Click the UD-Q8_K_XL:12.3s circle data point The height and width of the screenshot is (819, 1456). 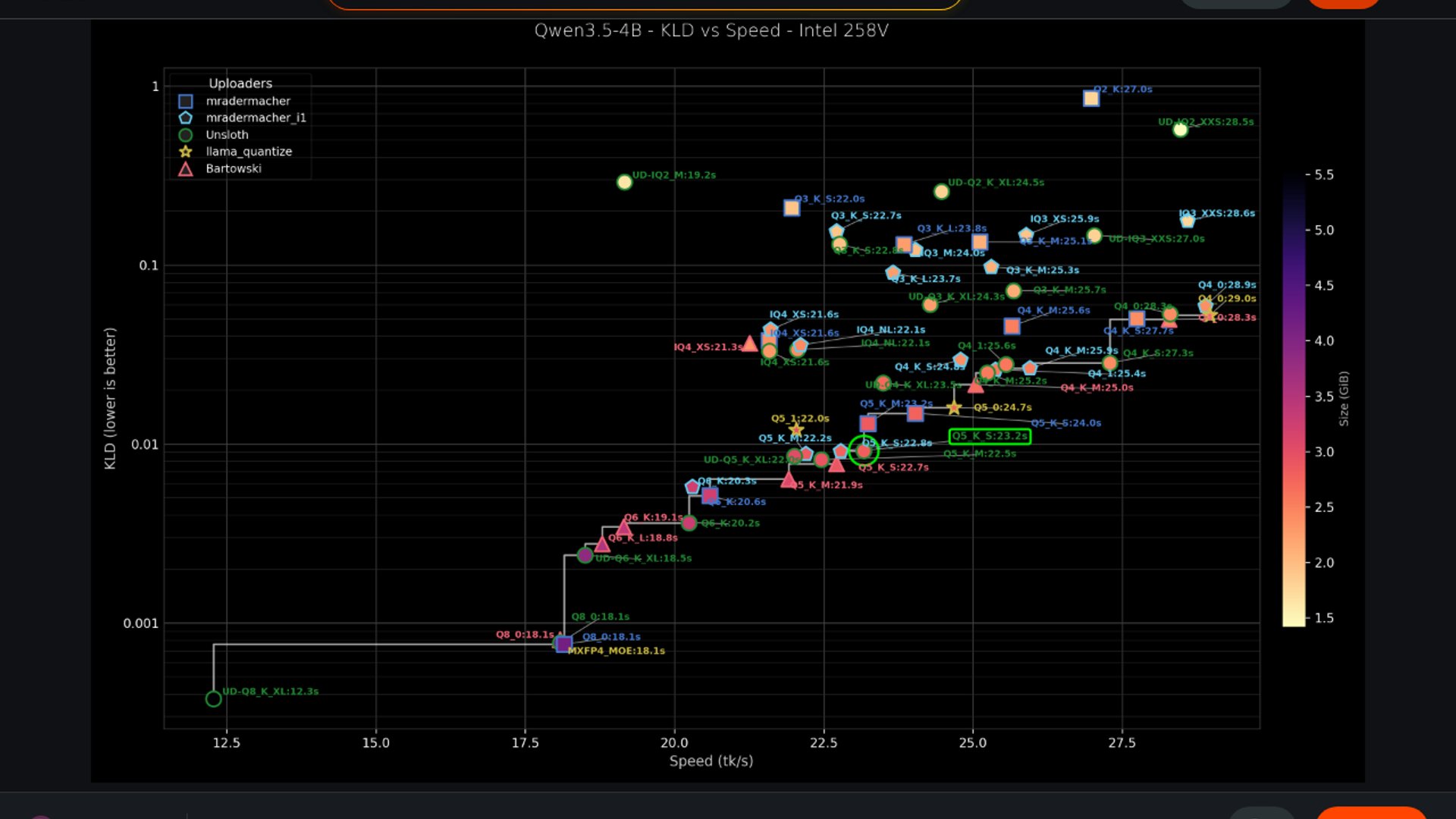coord(213,698)
